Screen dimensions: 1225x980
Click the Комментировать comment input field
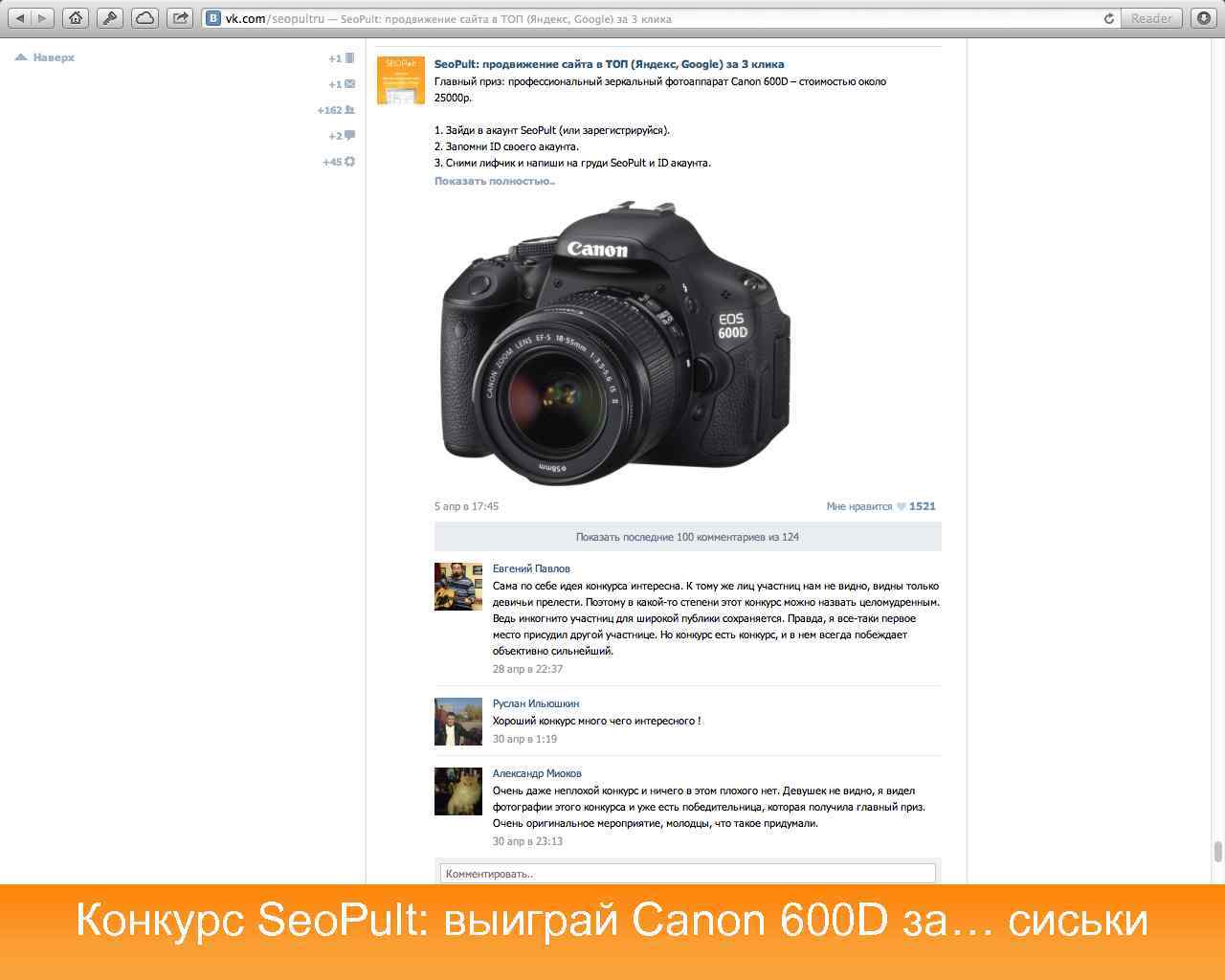pyautogui.click(x=685, y=872)
